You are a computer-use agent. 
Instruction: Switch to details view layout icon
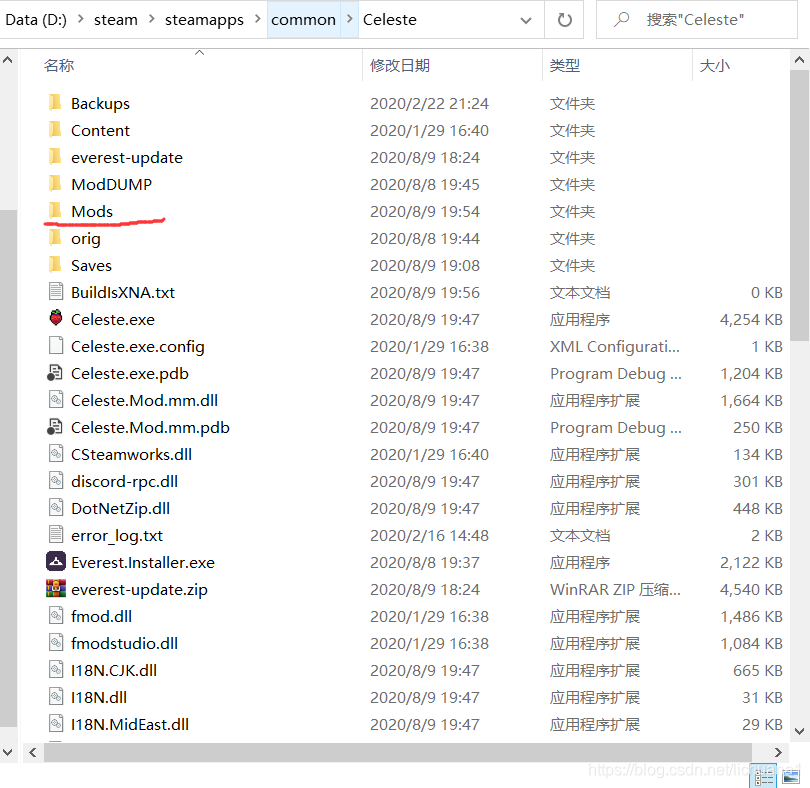(764, 778)
